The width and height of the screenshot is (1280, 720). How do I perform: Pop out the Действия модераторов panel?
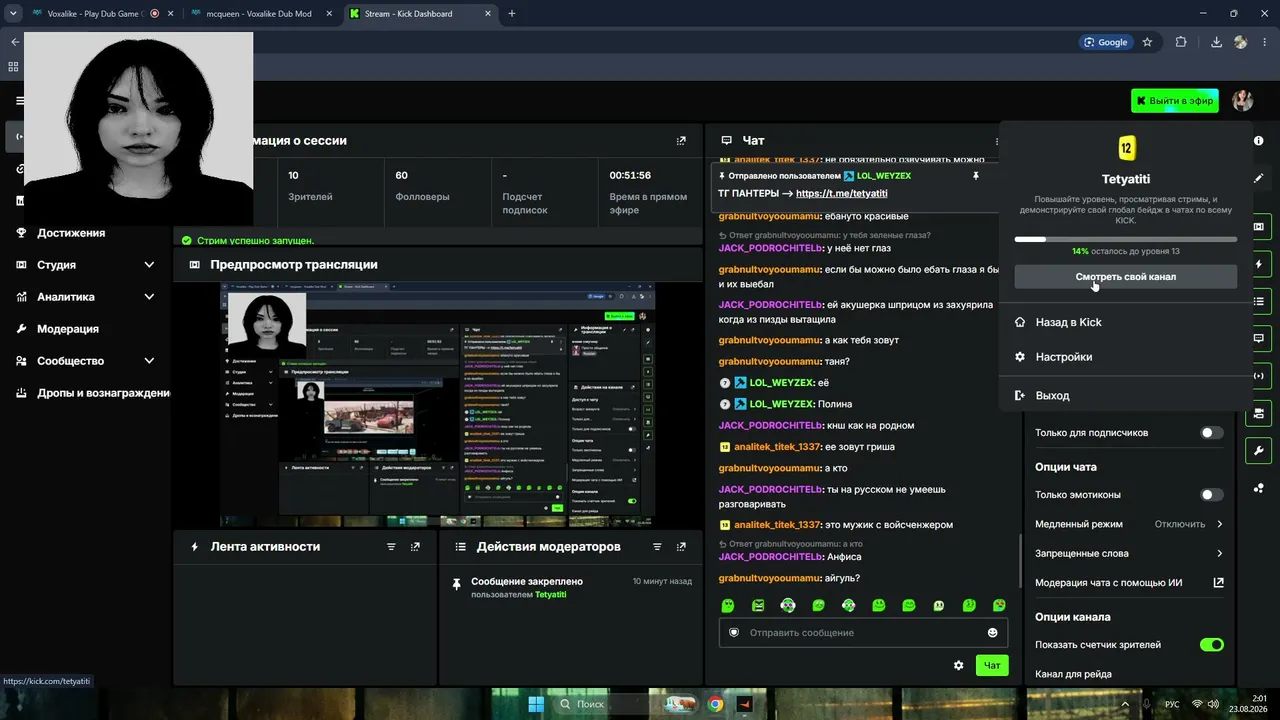pyautogui.click(x=681, y=547)
